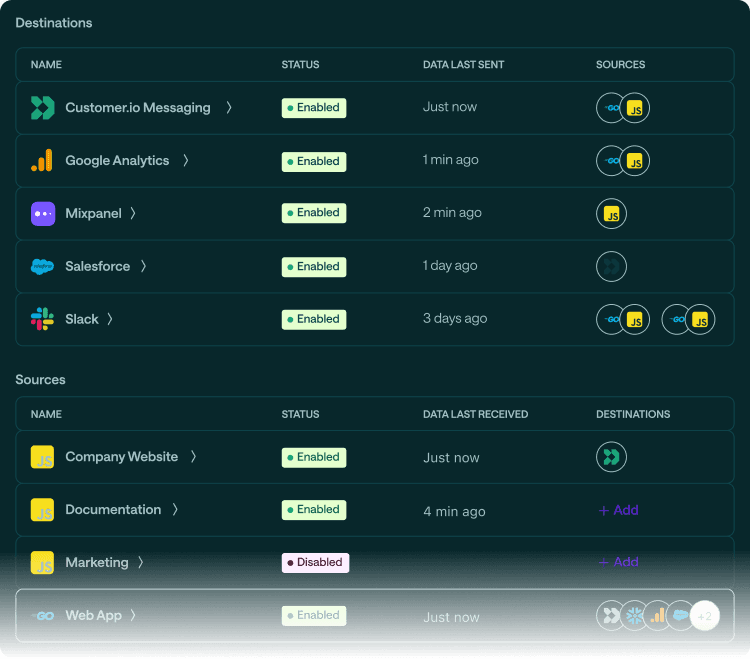Expand Slack row chevron
Screen dimensions: 750x659
[110, 319]
